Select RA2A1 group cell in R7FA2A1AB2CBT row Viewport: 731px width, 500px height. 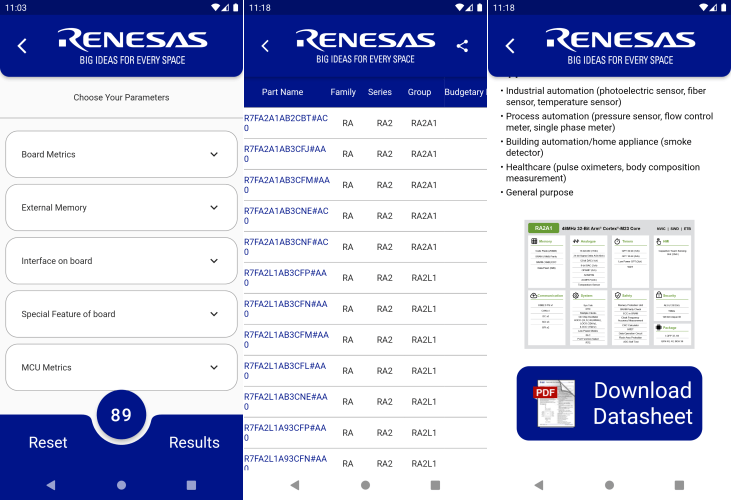(x=424, y=123)
